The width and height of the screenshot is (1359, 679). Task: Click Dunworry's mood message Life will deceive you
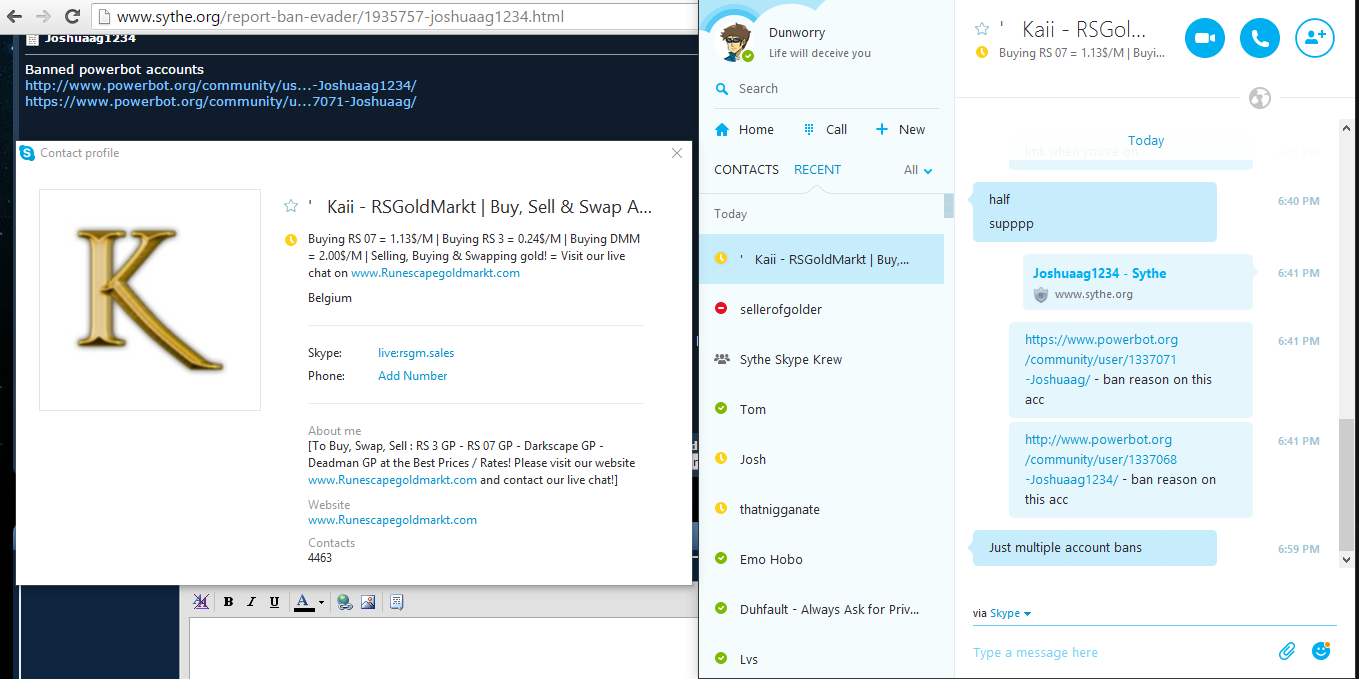[x=820, y=53]
